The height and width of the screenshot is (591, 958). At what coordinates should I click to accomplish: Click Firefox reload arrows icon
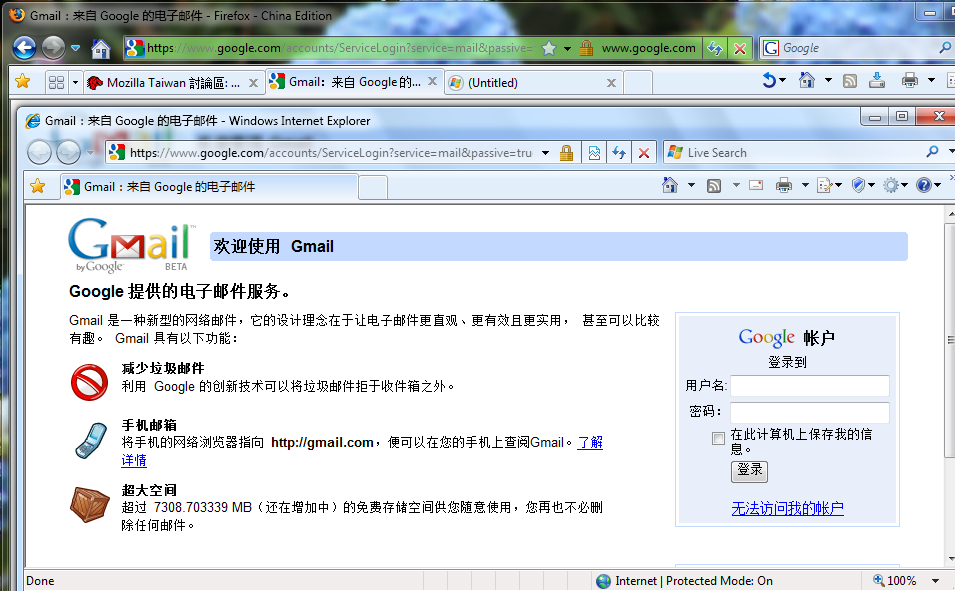(714, 48)
